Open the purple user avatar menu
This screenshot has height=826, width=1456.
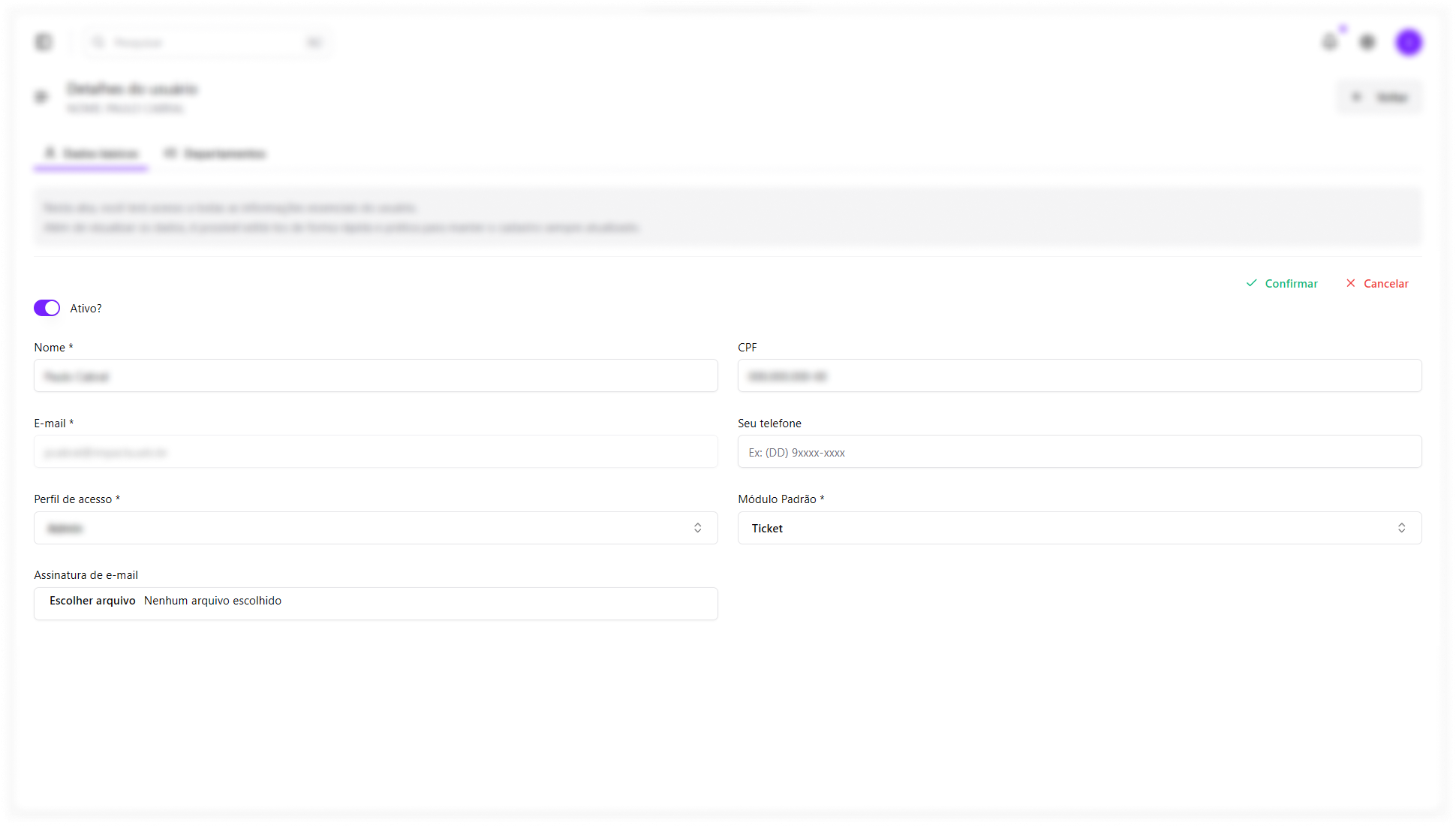coord(1409,42)
